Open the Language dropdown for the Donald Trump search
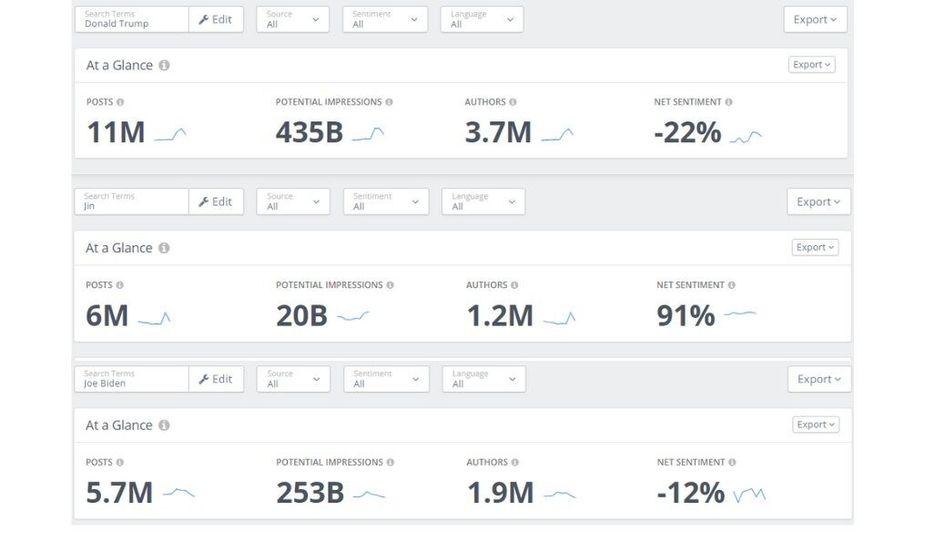Screen dimensions: 925x544 481,19
